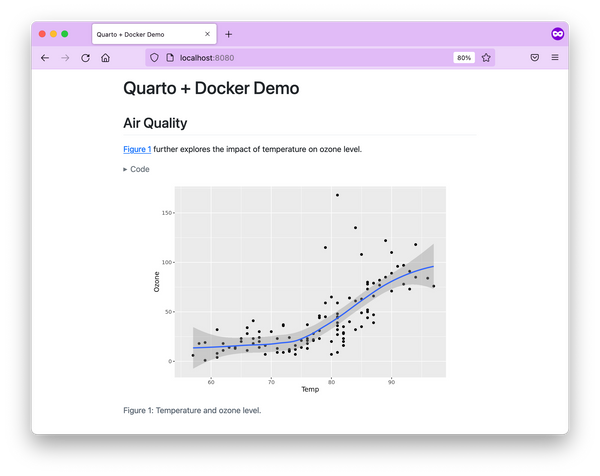Open the home page icon
Screen dimensions: 600x476
coord(105,58)
